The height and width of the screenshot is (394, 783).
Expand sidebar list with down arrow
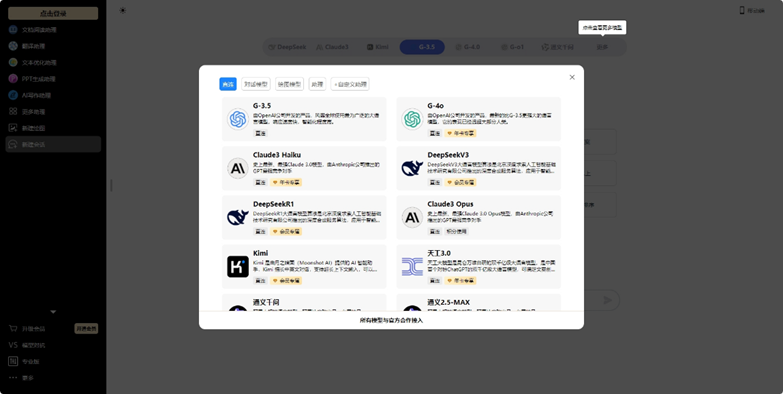coord(53,312)
